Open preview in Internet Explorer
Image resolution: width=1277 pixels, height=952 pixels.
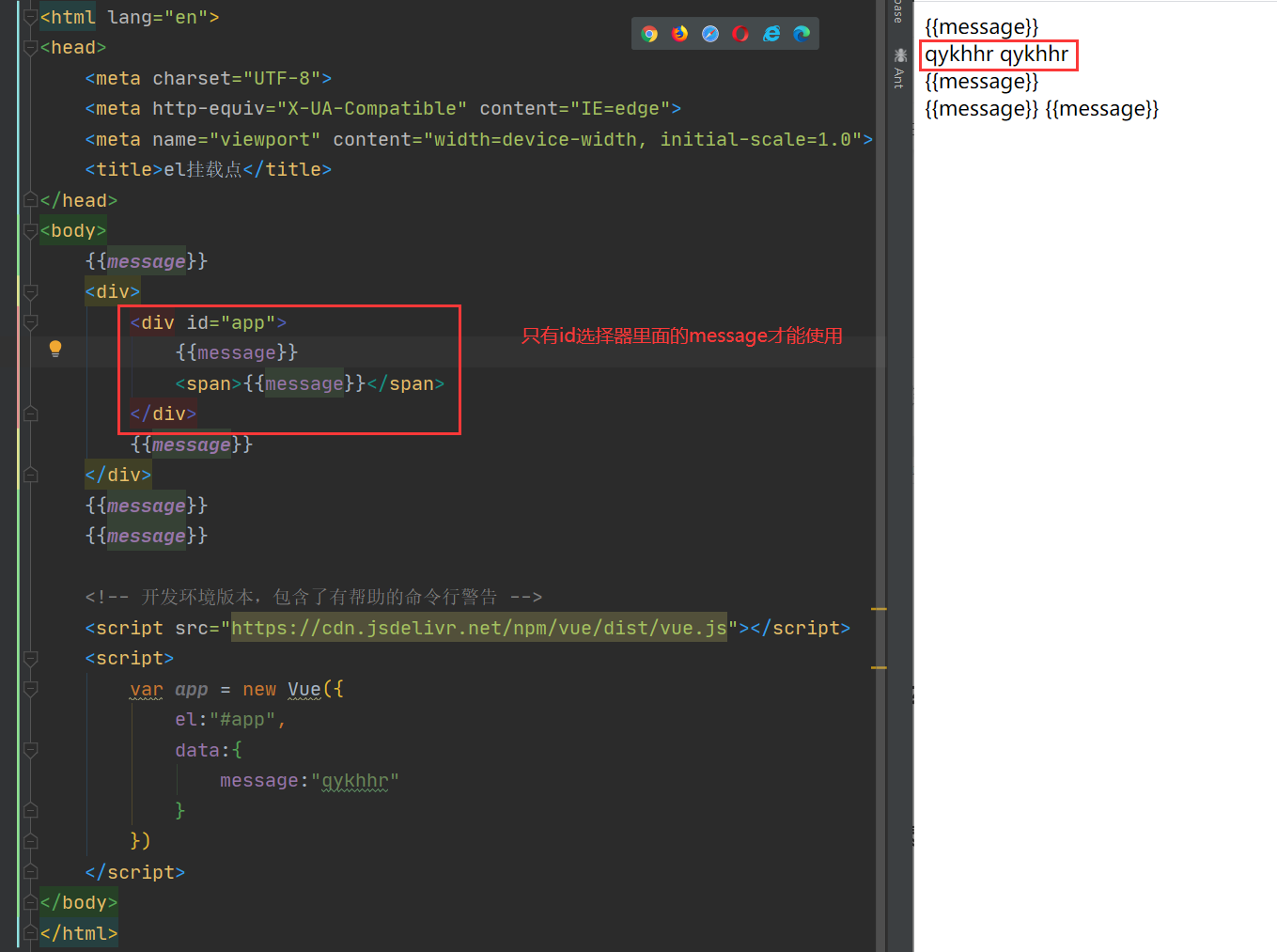pos(771,33)
